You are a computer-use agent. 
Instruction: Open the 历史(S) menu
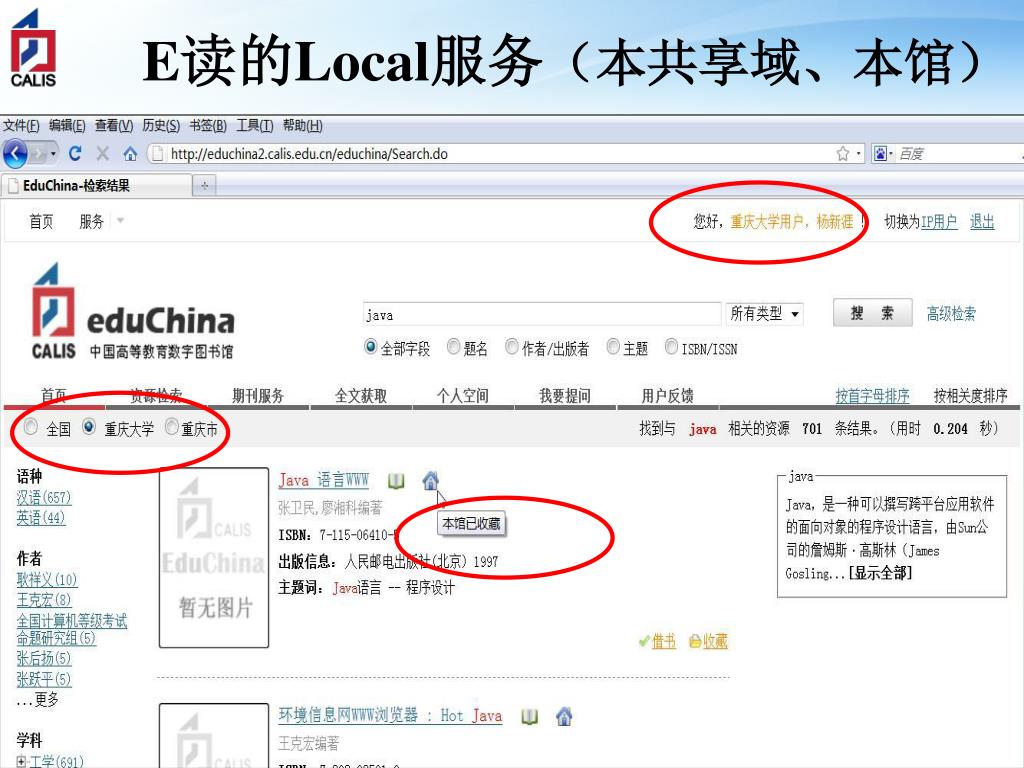coord(161,125)
